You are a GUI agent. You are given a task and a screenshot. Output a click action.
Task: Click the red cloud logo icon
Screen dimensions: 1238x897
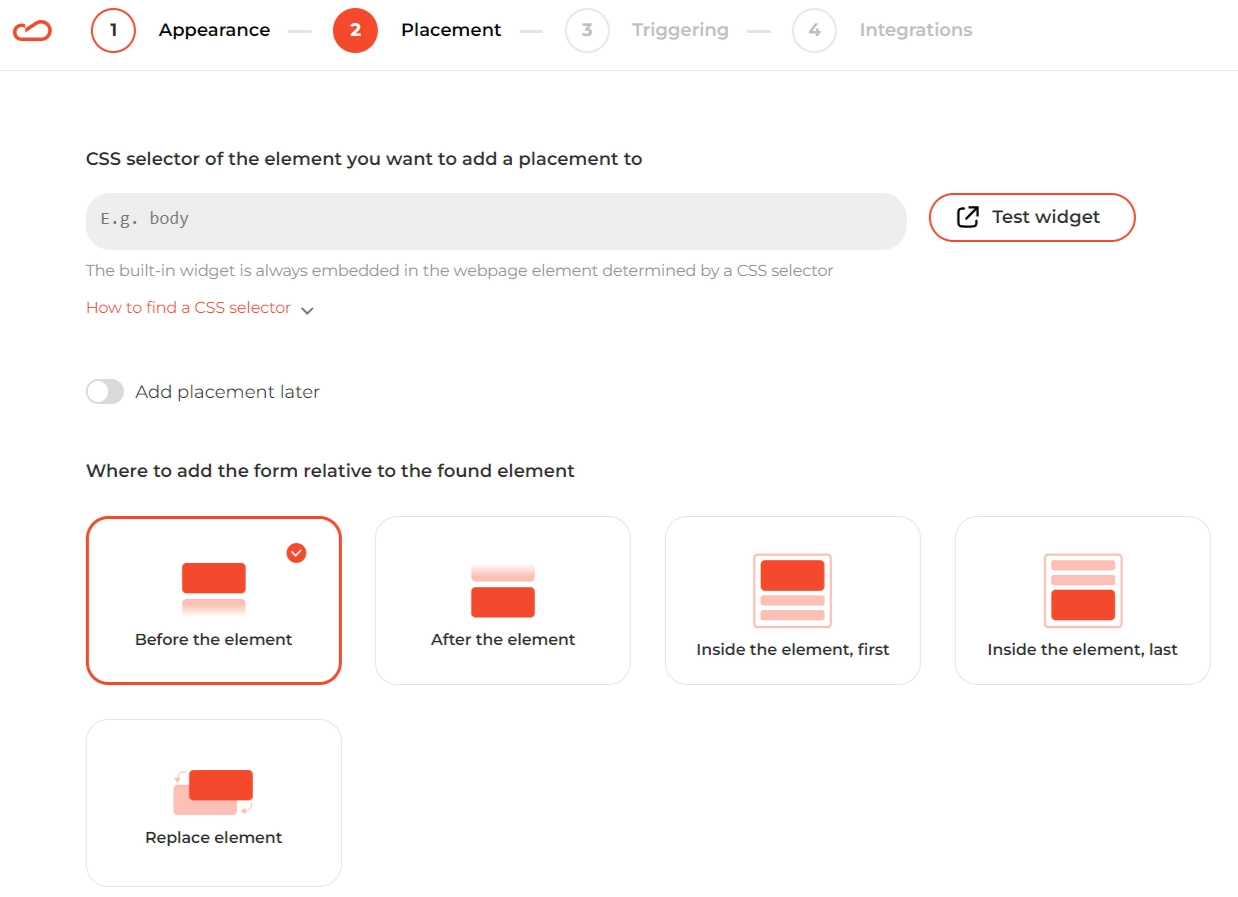click(32, 31)
